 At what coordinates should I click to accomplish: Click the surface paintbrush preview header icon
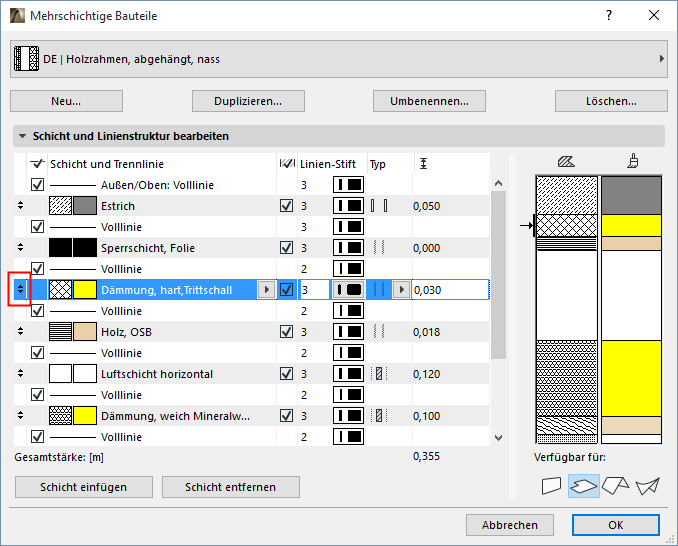(x=633, y=161)
